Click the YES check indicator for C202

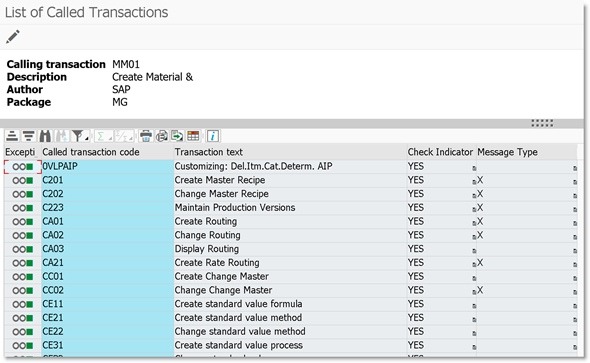(416, 194)
